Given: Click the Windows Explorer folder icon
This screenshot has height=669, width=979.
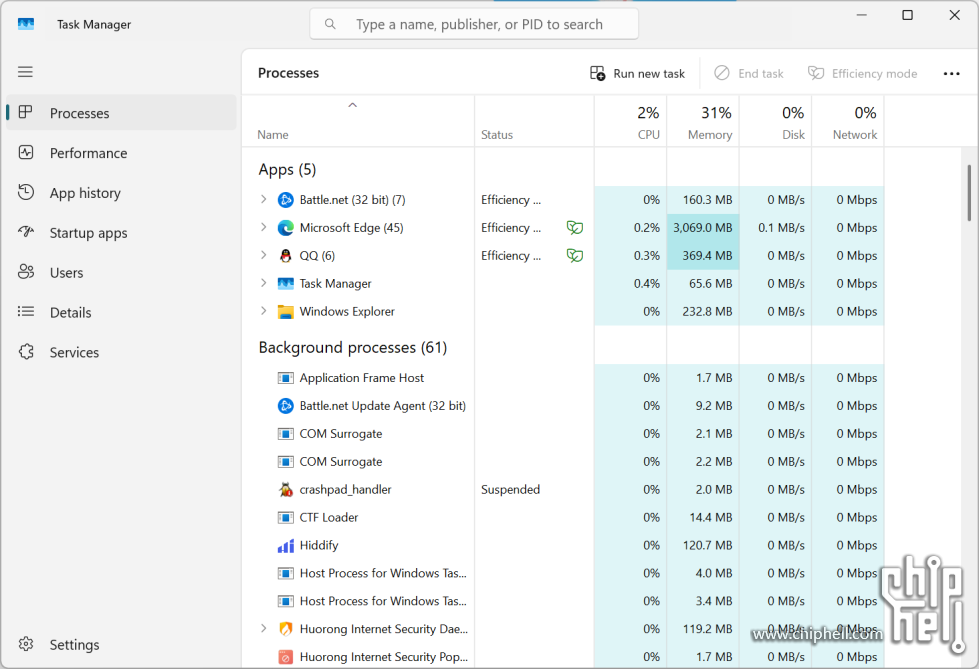Looking at the screenshot, I should click(x=285, y=312).
